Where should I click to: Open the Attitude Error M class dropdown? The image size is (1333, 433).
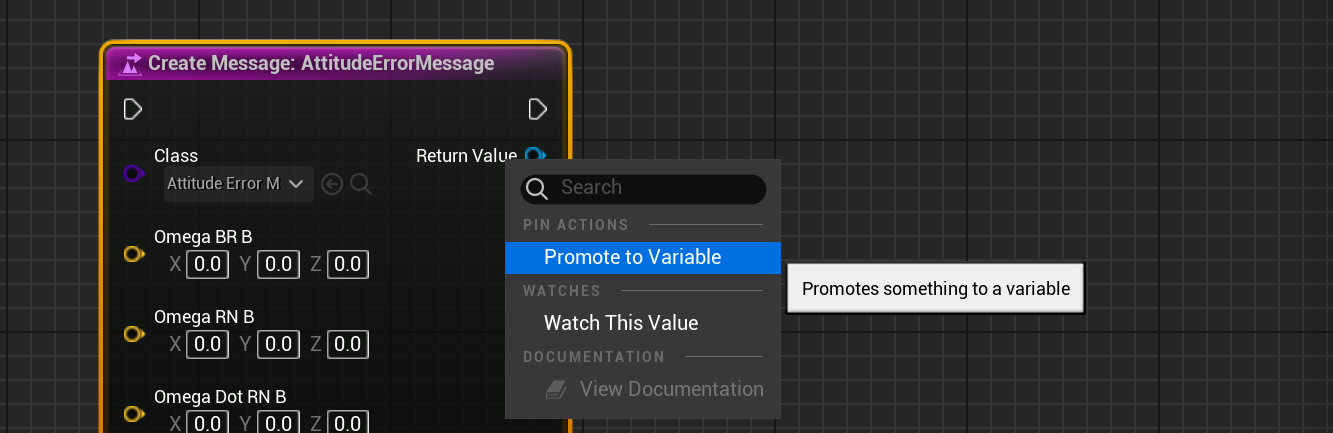tap(238, 184)
